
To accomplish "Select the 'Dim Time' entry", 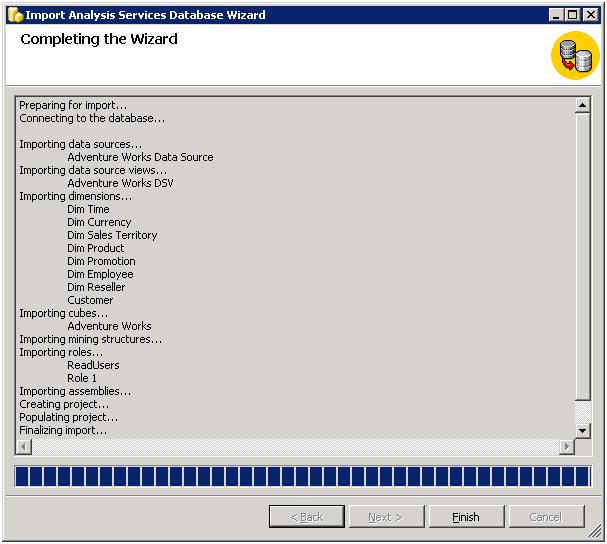I will coord(88,209).
